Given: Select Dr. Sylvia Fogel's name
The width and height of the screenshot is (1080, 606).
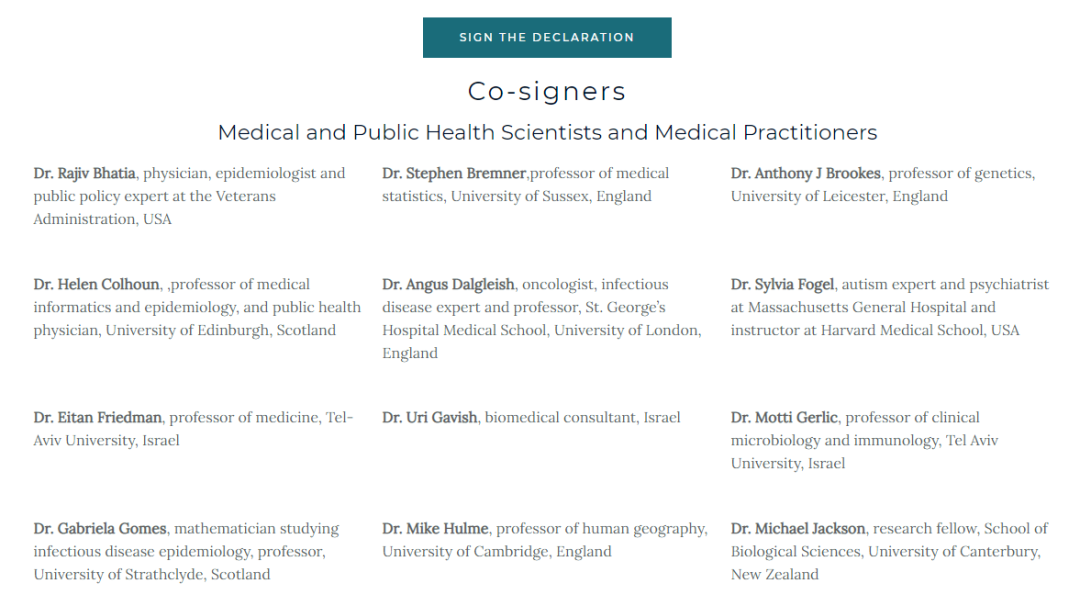Looking at the screenshot, I should (x=783, y=284).
